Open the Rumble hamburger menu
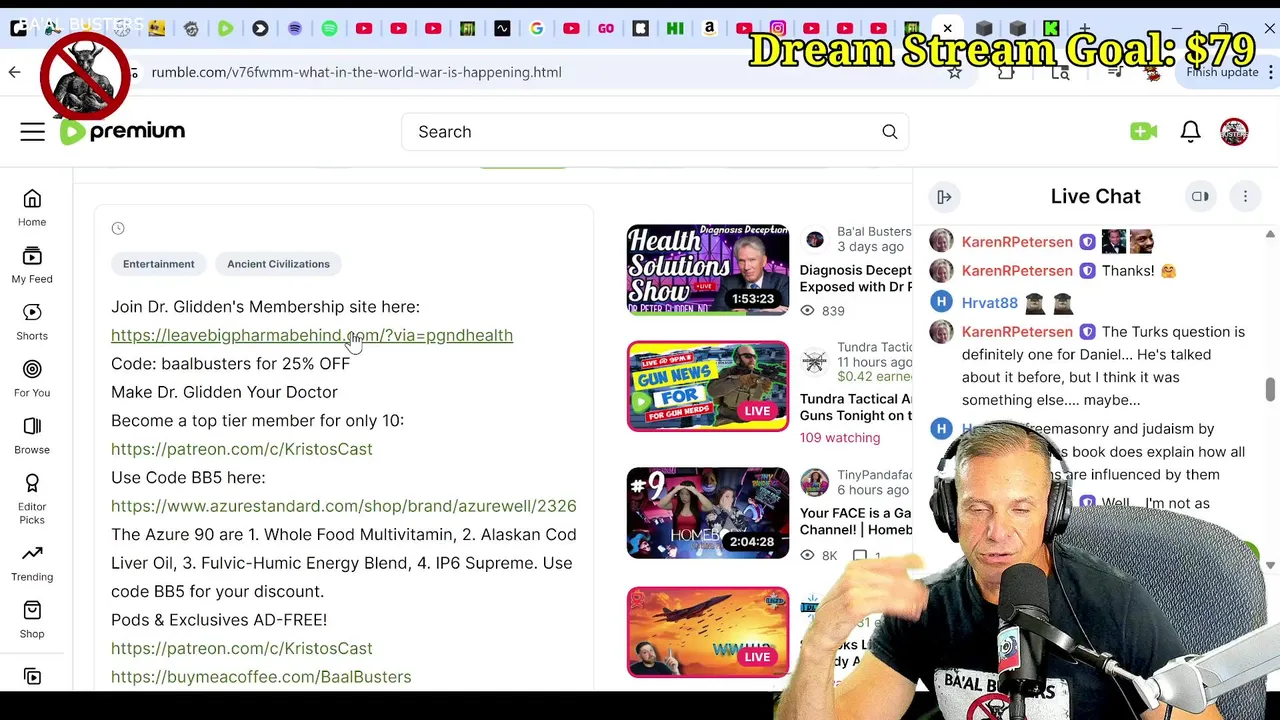Image resolution: width=1280 pixels, height=720 pixels. coord(32,132)
